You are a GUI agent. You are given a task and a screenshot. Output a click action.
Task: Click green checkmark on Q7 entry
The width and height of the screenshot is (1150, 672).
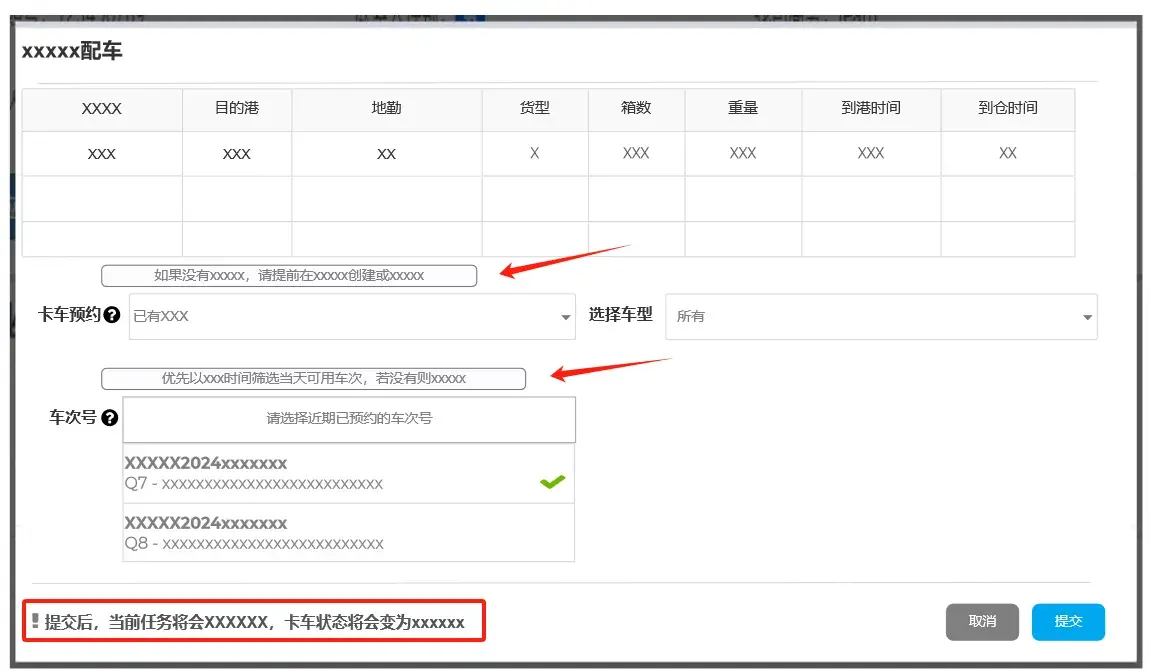[552, 482]
